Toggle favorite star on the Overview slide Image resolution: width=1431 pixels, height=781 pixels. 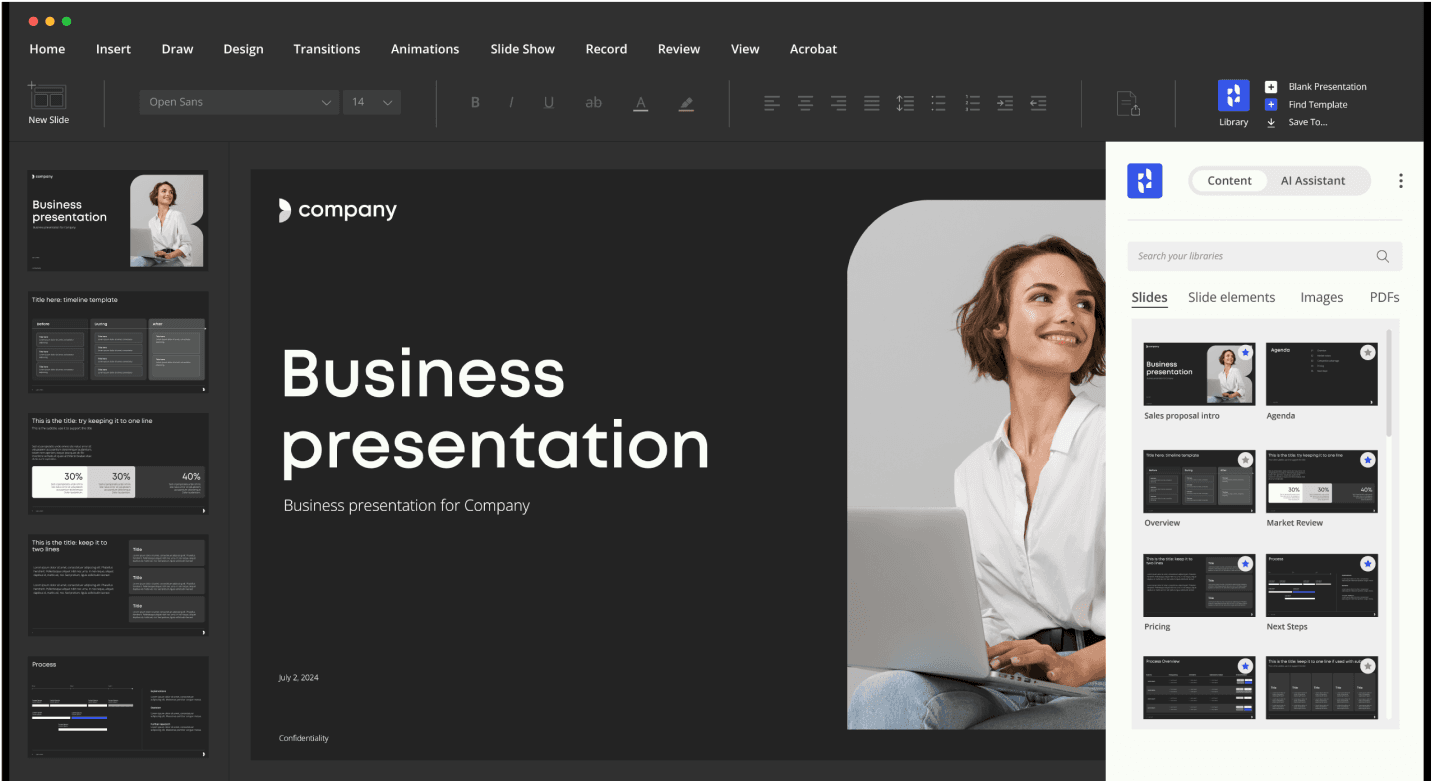(1245, 460)
